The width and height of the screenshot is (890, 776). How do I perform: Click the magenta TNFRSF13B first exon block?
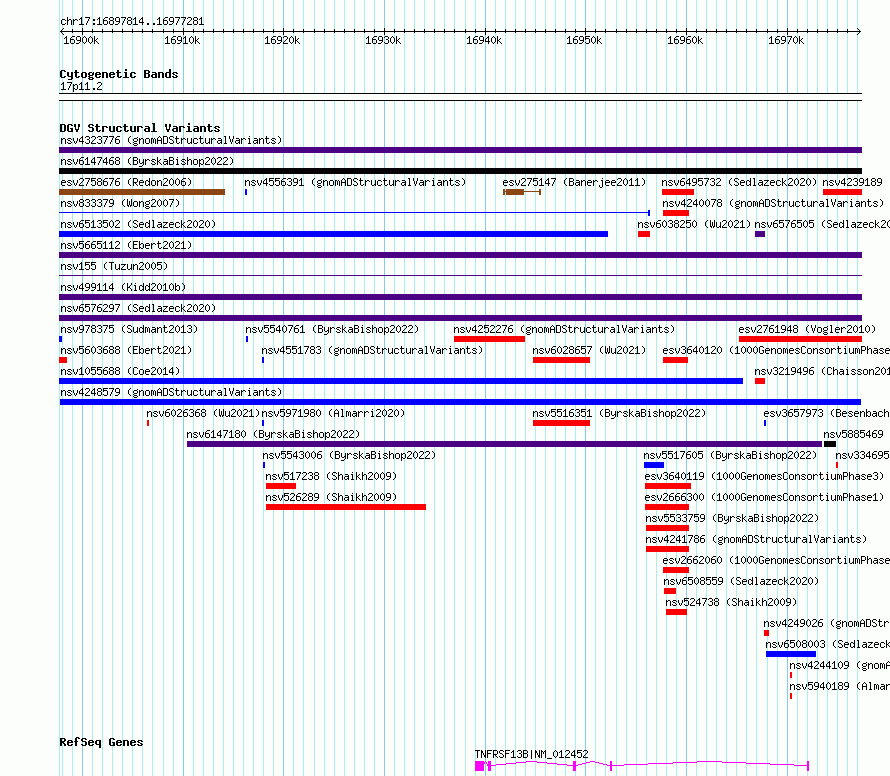(x=480, y=766)
